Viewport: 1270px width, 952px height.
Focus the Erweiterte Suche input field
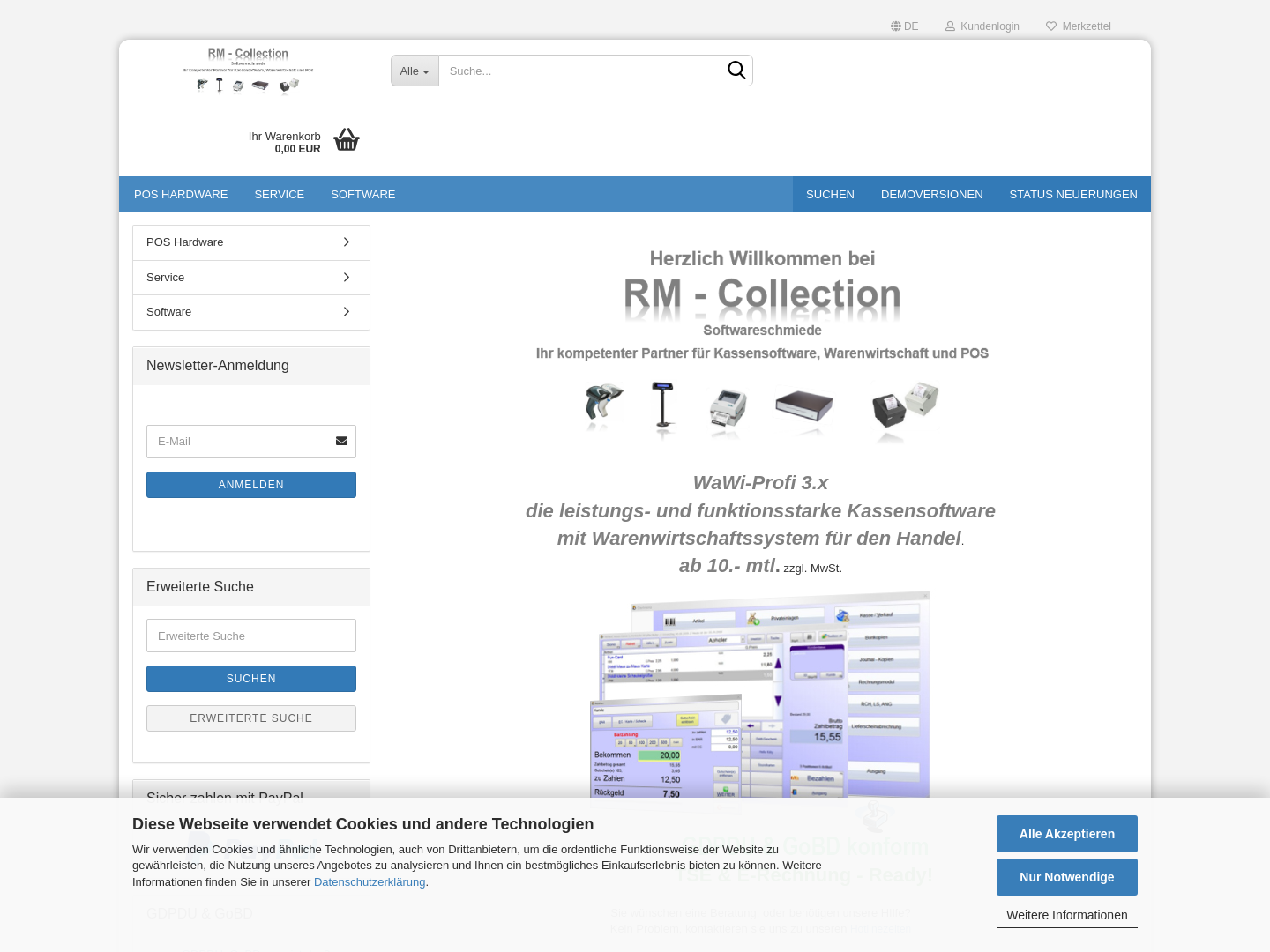coord(251,636)
